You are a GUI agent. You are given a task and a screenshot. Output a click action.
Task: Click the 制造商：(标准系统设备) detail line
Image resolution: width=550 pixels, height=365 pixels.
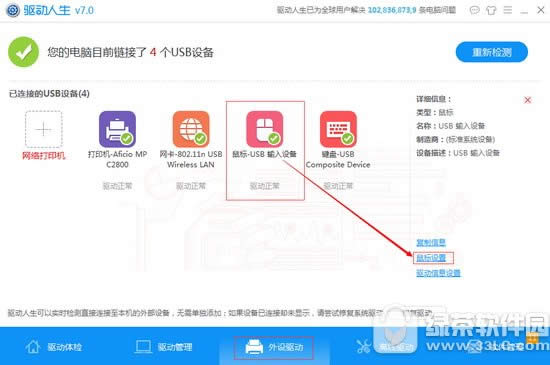tap(455, 140)
